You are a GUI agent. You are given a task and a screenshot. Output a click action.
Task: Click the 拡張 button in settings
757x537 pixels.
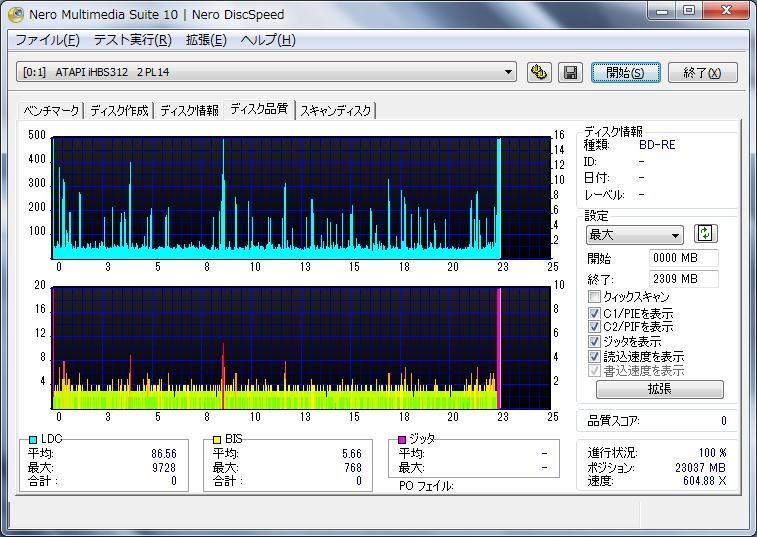click(659, 389)
